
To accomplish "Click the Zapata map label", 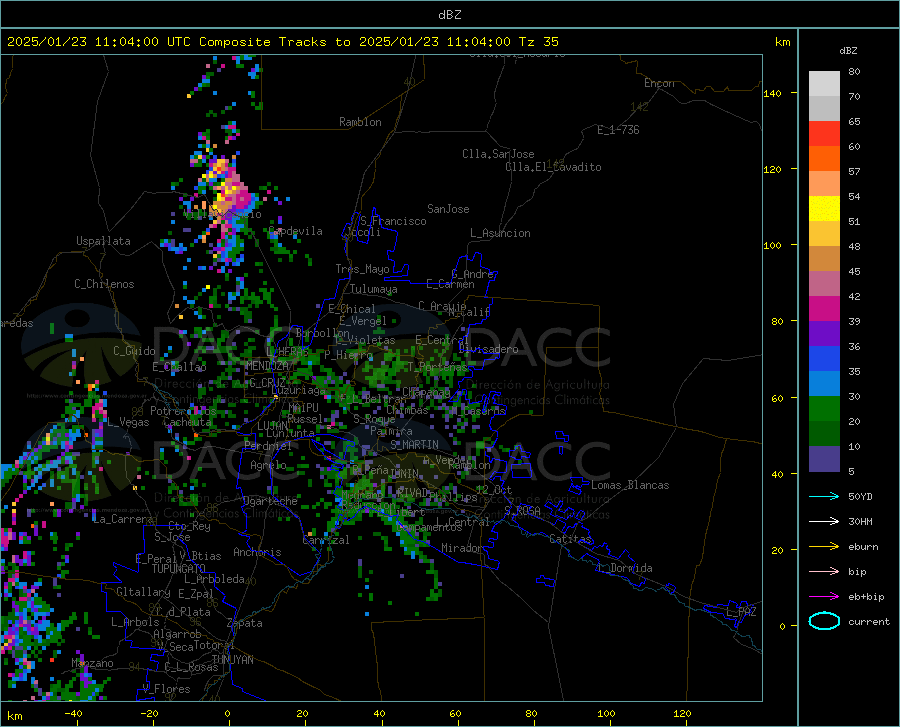I will pyautogui.click(x=245, y=623).
